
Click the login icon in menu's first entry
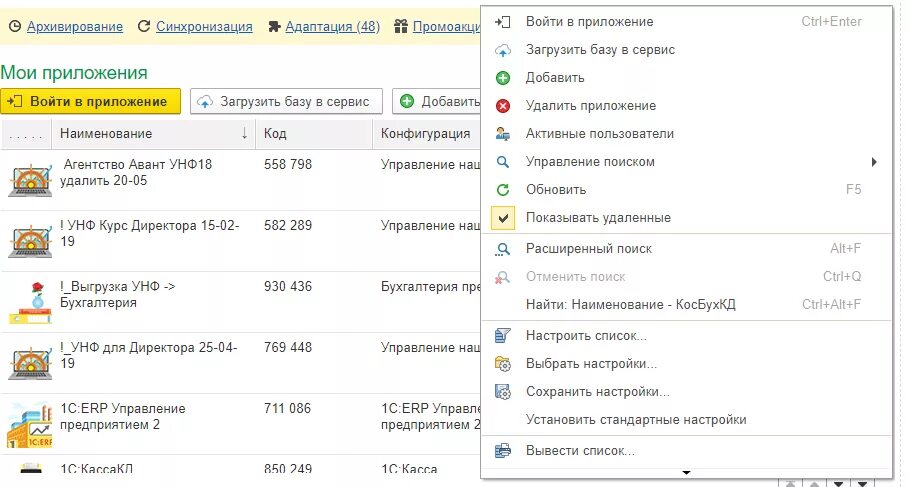point(503,22)
